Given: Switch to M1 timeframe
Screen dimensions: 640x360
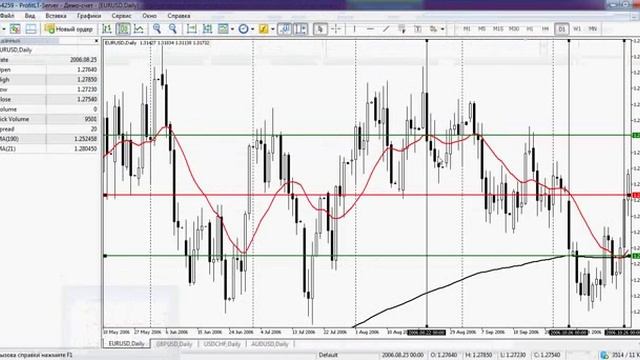Looking at the screenshot, I should [467, 29].
